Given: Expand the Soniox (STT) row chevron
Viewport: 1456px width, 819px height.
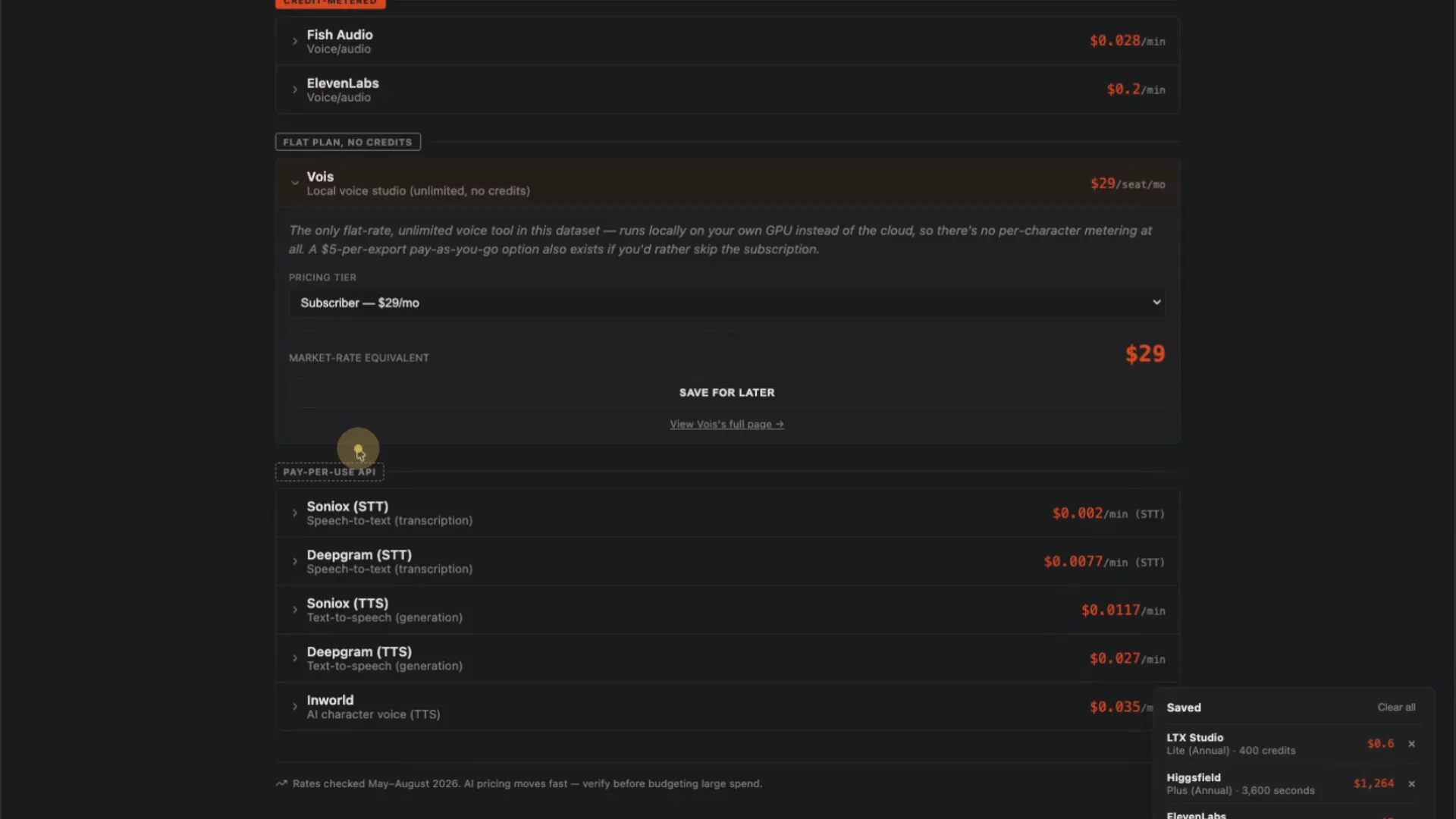Looking at the screenshot, I should click(x=295, y=513).
